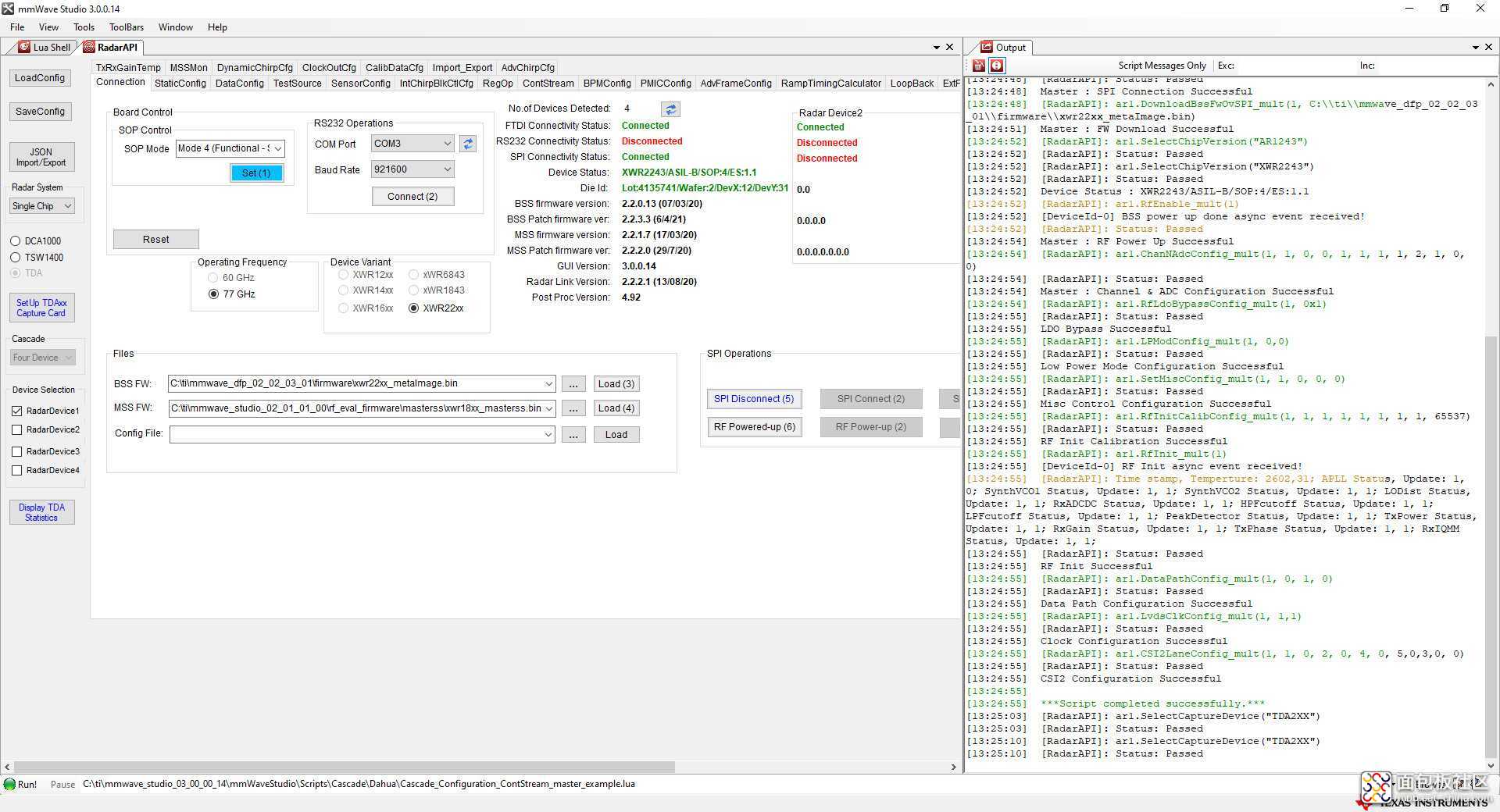Click the Board Control Reset button
The height and width of the screenshot is (812, 1500).
[x=155, y=240]
